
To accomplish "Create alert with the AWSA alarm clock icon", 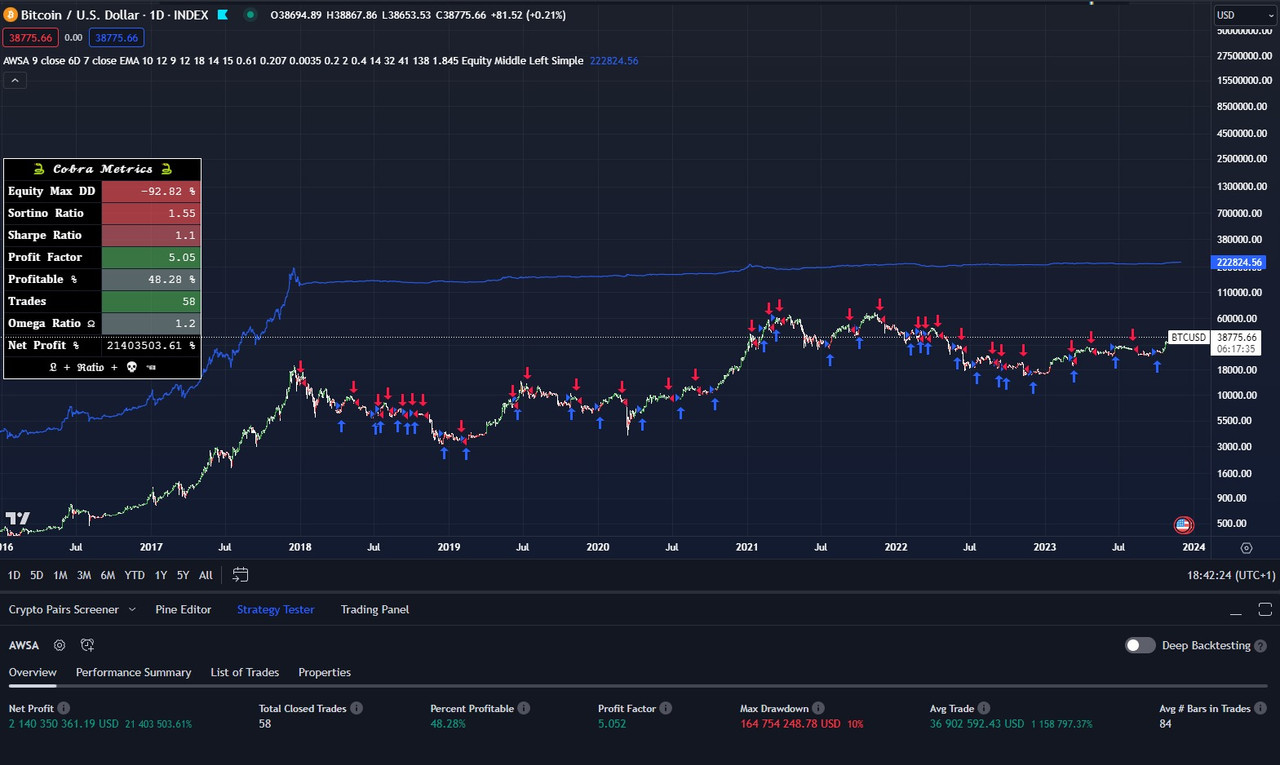I will [88, 646].
